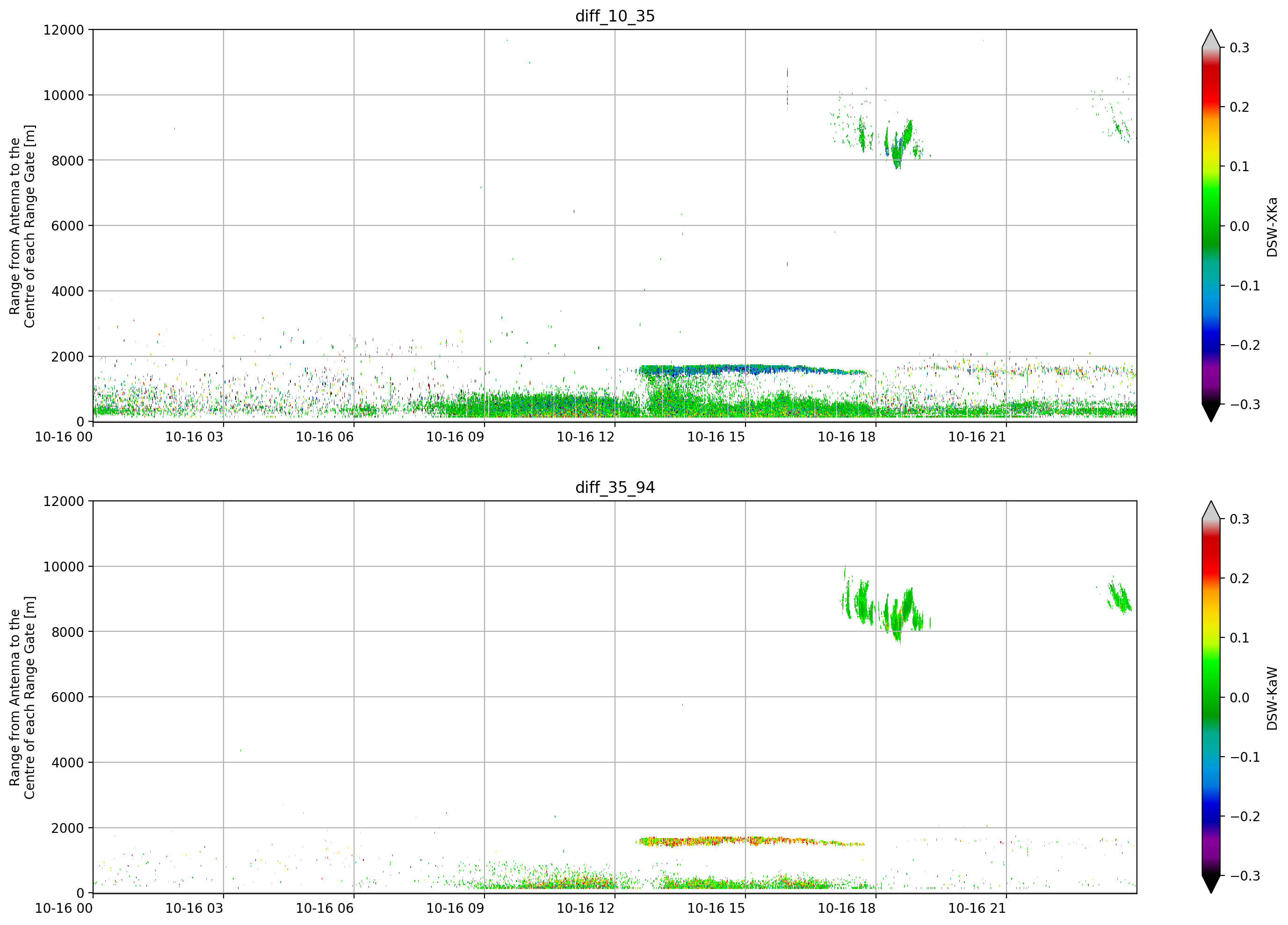This screenshot has height=925, width=1288.
Task: Click the 12000 y-tick in diff_35_94 plot
Action: pyautogui.click(x=64, y=501)
